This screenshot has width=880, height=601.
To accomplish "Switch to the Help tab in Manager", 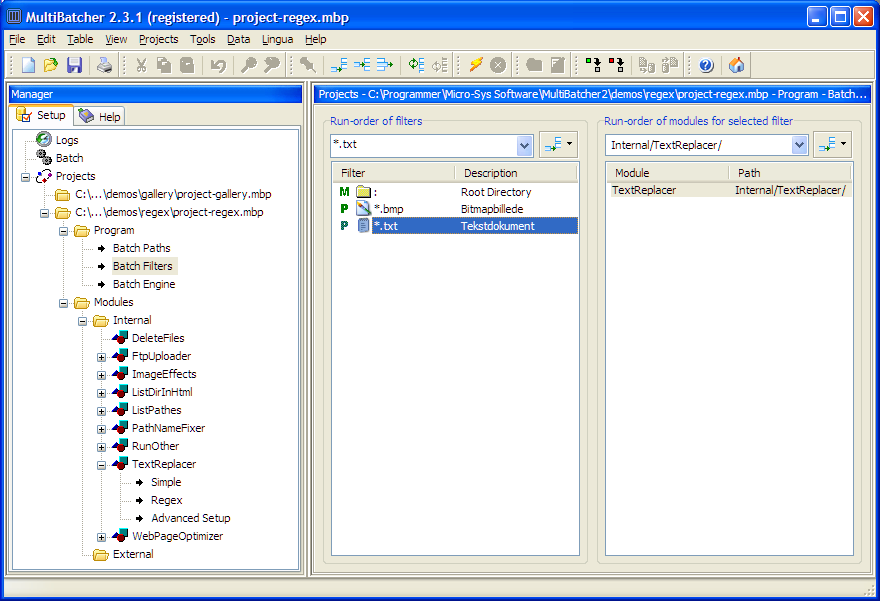I will [x=99, y=116].
